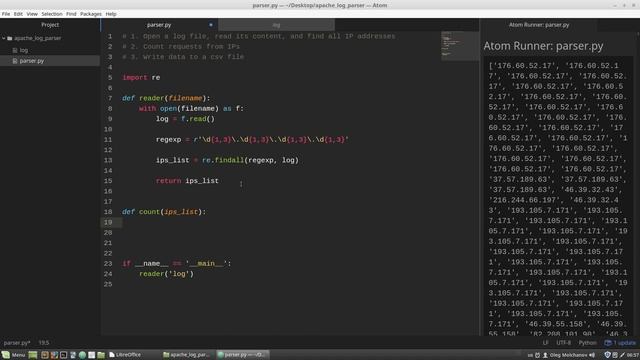Click the def count(ips_list) line
Viewport: 640px width, 360px height.
(164, 212)
